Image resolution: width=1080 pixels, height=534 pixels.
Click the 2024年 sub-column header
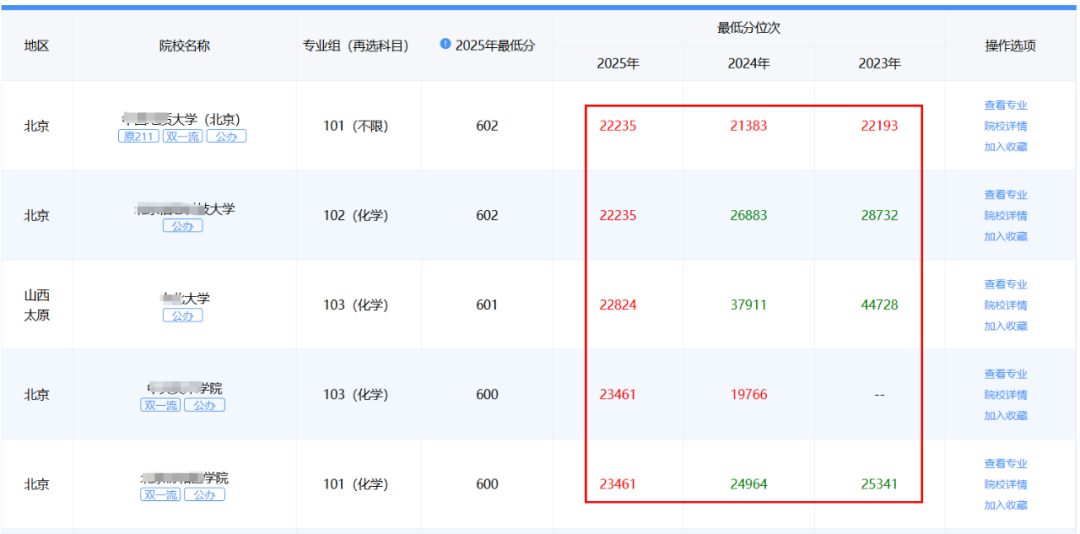[749, 63]
